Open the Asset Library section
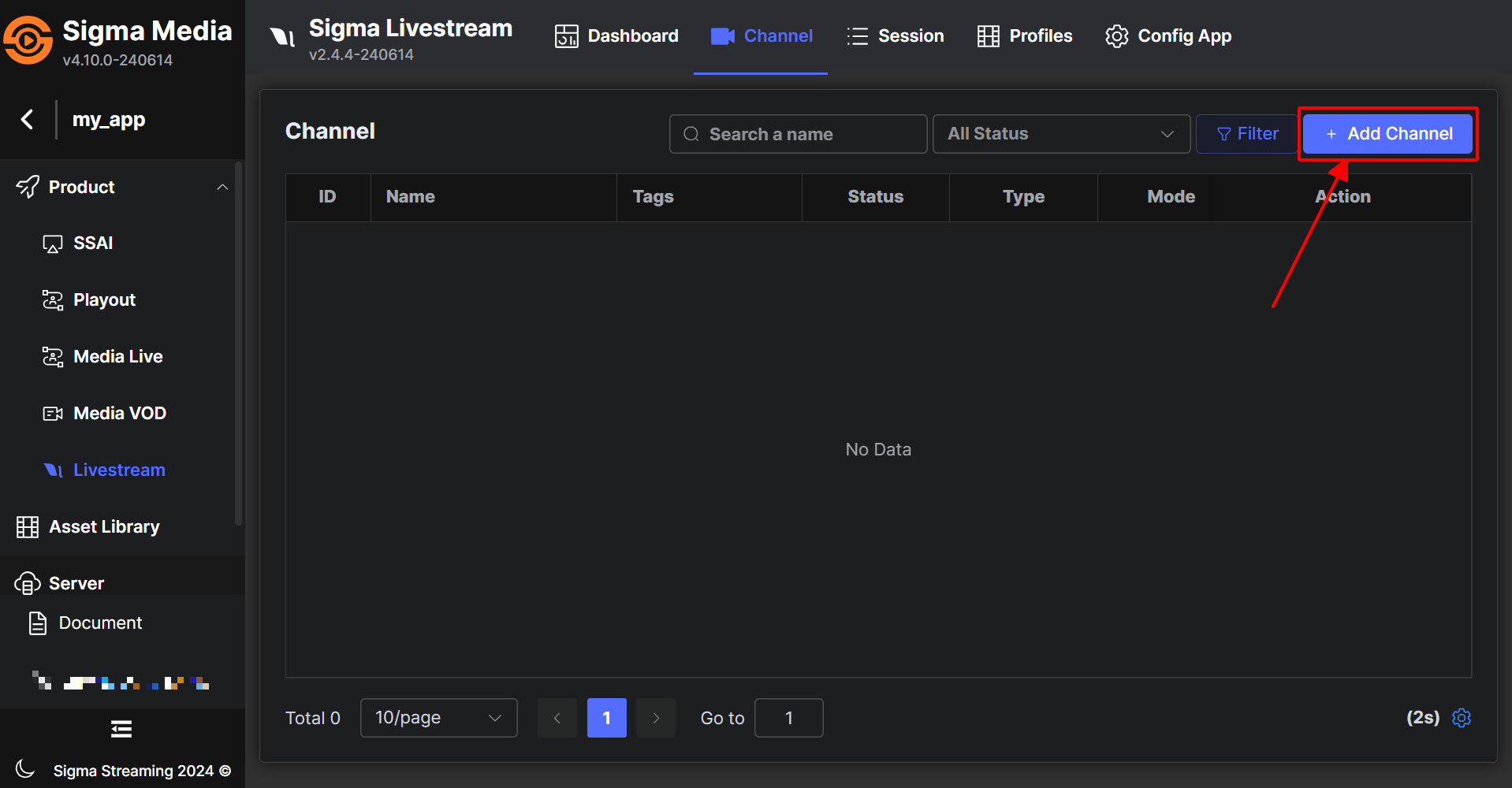The height and width of the screenshot is (788, 1512). coord(103,527)
